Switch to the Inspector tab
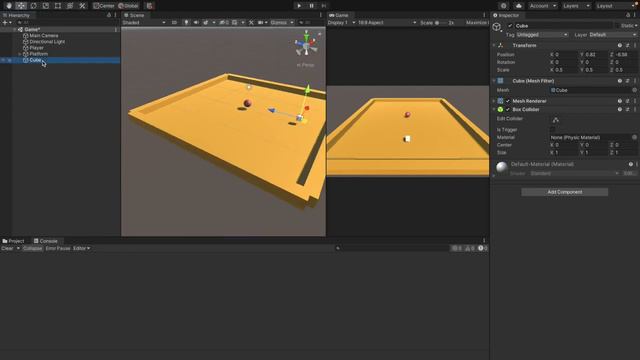This screenshot has width=640, height=360. (506, 15)
